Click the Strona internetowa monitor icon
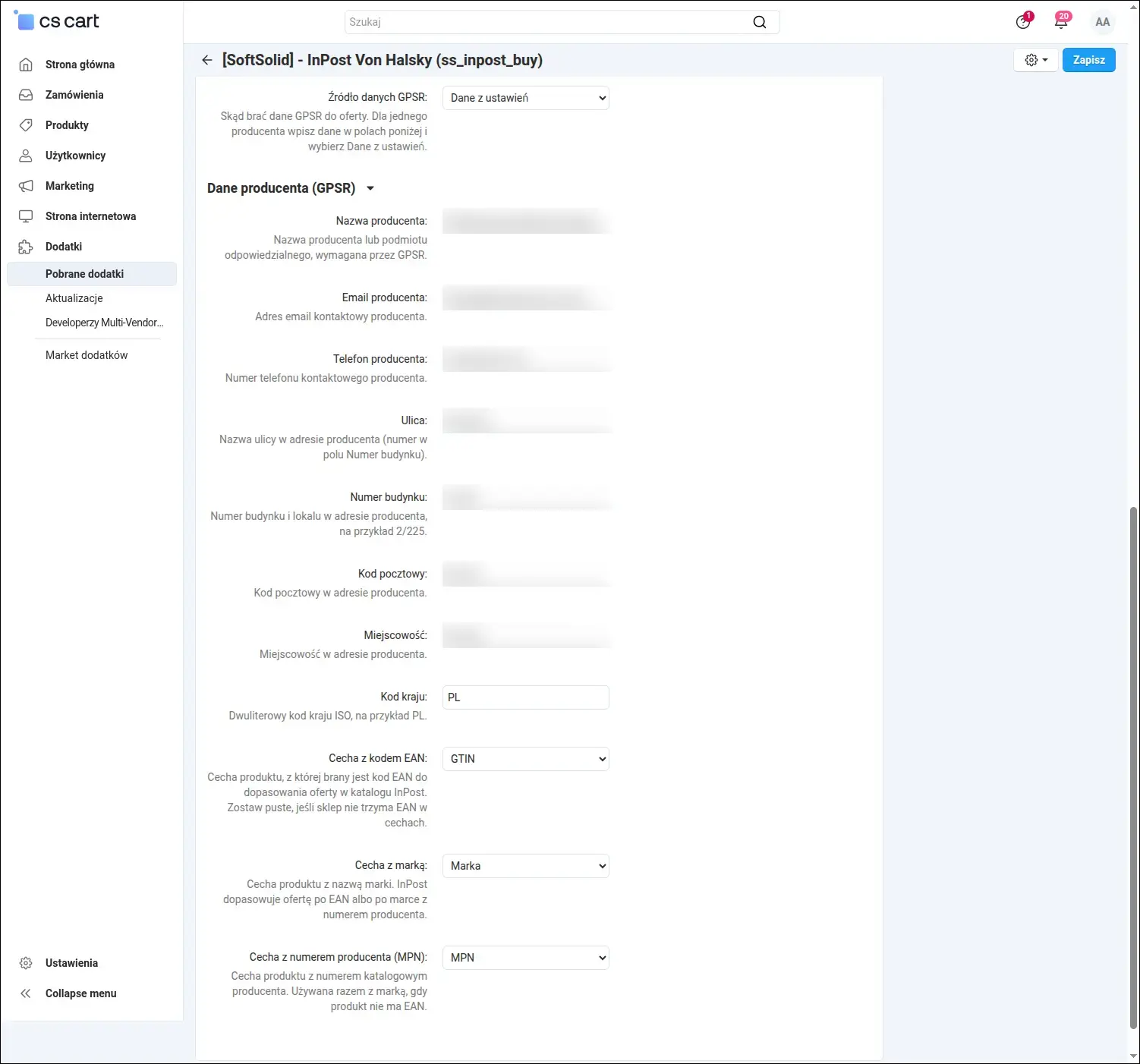Screen dimensions: 1140x1064 (26, 216)
